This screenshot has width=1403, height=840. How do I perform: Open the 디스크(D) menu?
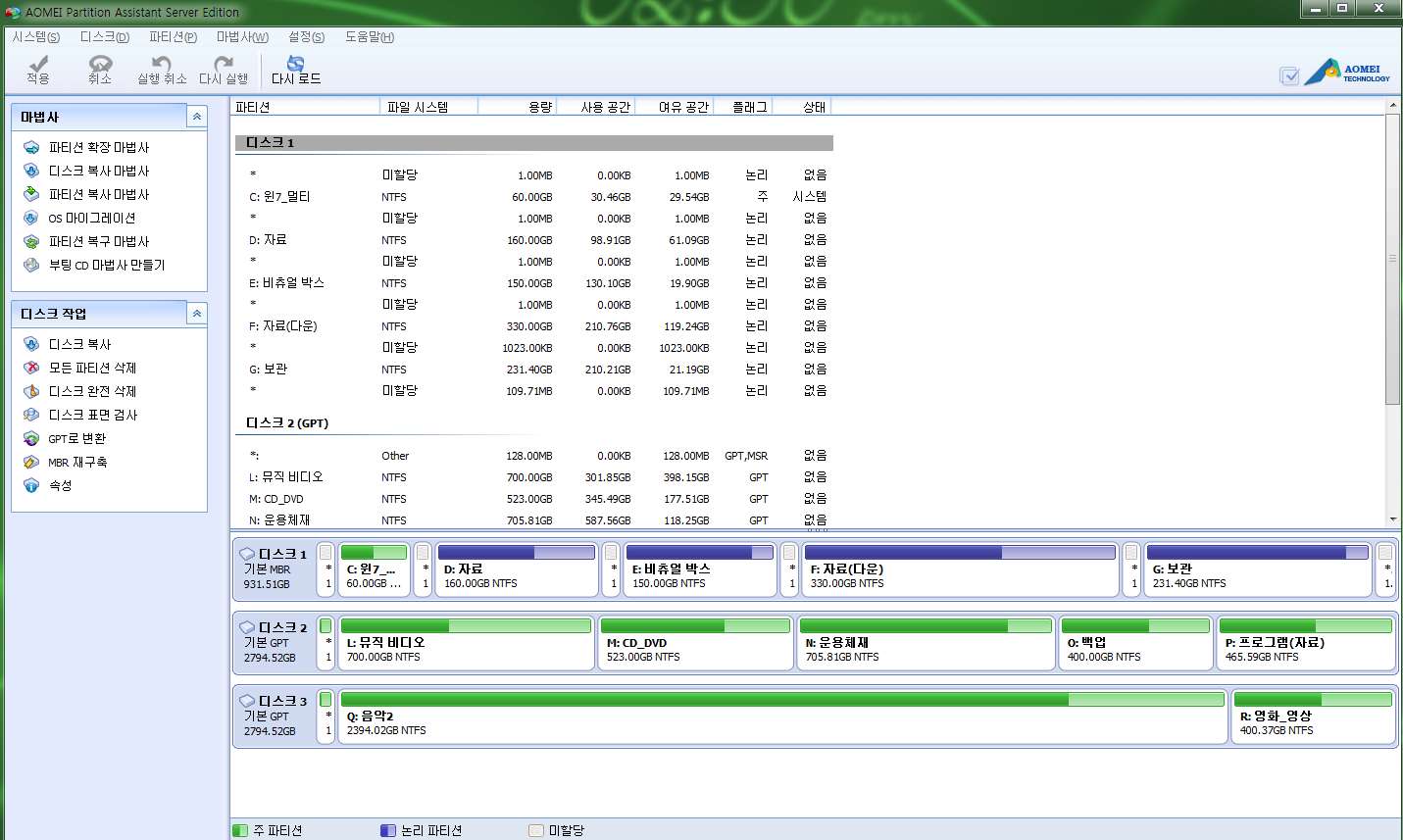(x=105, y=37)
